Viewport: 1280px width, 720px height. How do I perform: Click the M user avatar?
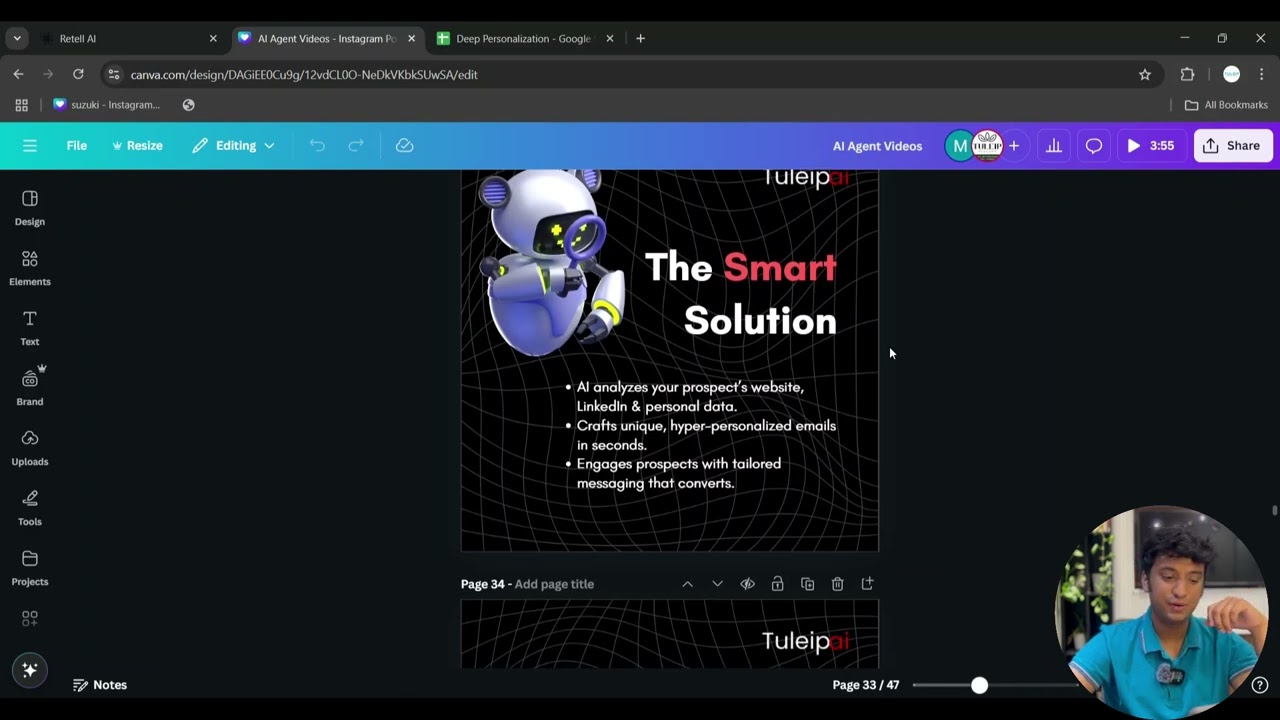[x=960, y=146]
